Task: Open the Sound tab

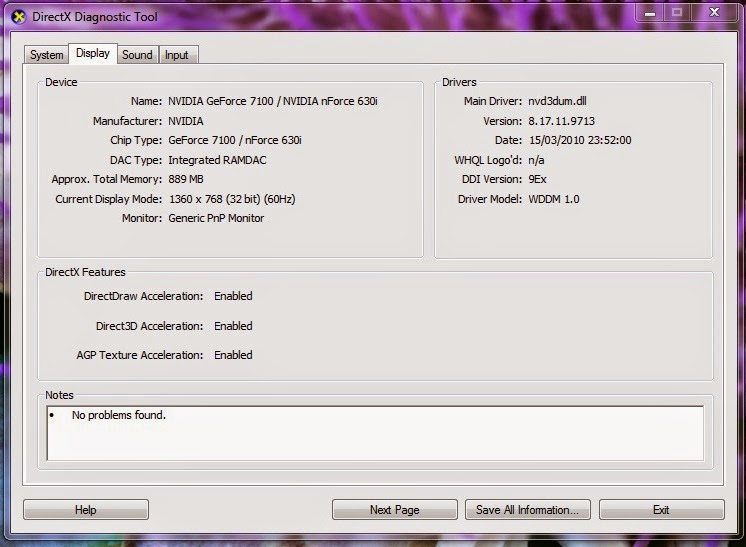Action: (x=137, y=55)
